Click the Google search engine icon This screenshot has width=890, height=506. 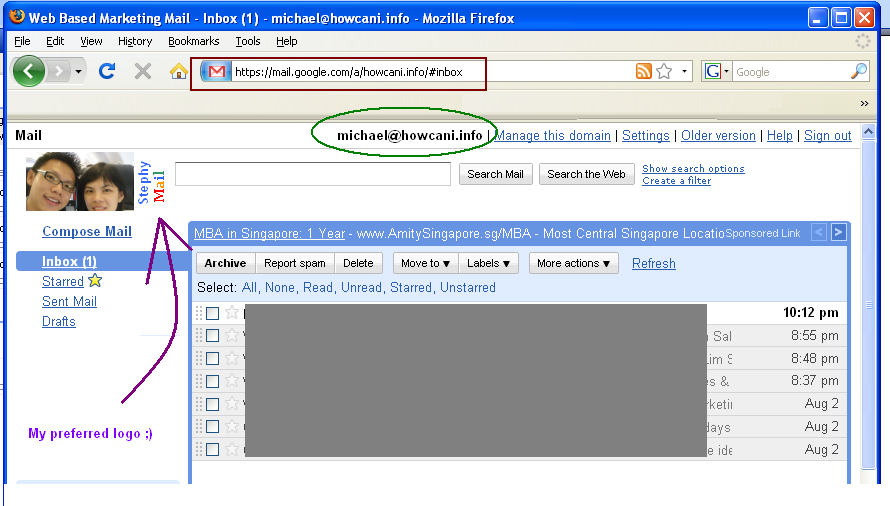pos(712,72)
